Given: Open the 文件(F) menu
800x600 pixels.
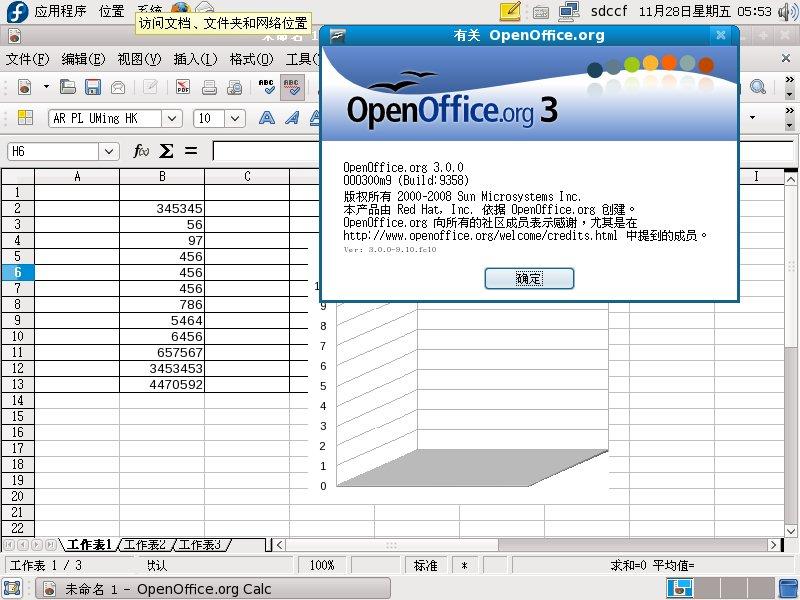Looking at the screenshot, I should pyautogui.click(x=28, y=59).
